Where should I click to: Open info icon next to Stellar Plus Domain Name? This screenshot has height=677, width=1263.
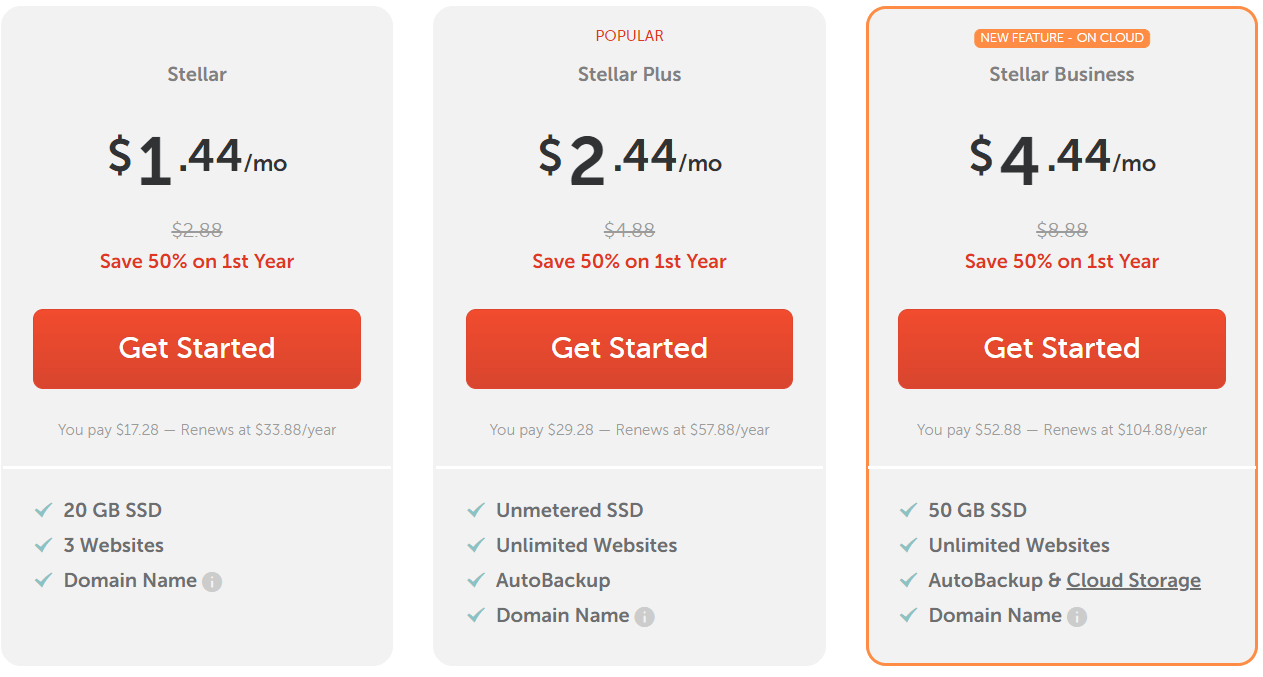coord(645,617)
